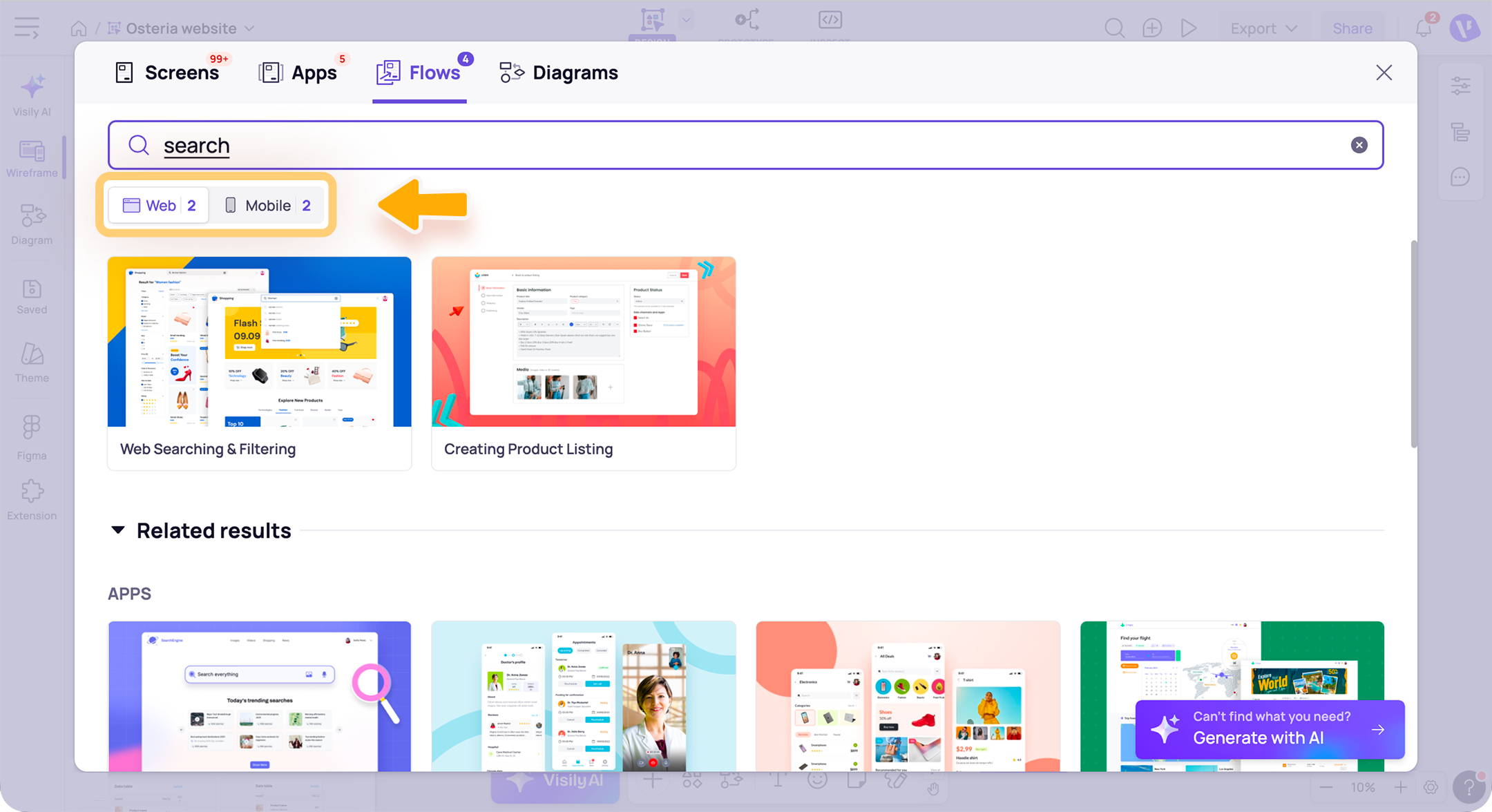Click the dialog vertical scrollbar
The width and height of the screenshot is (1492, 812).
(x=1413, y=344)
